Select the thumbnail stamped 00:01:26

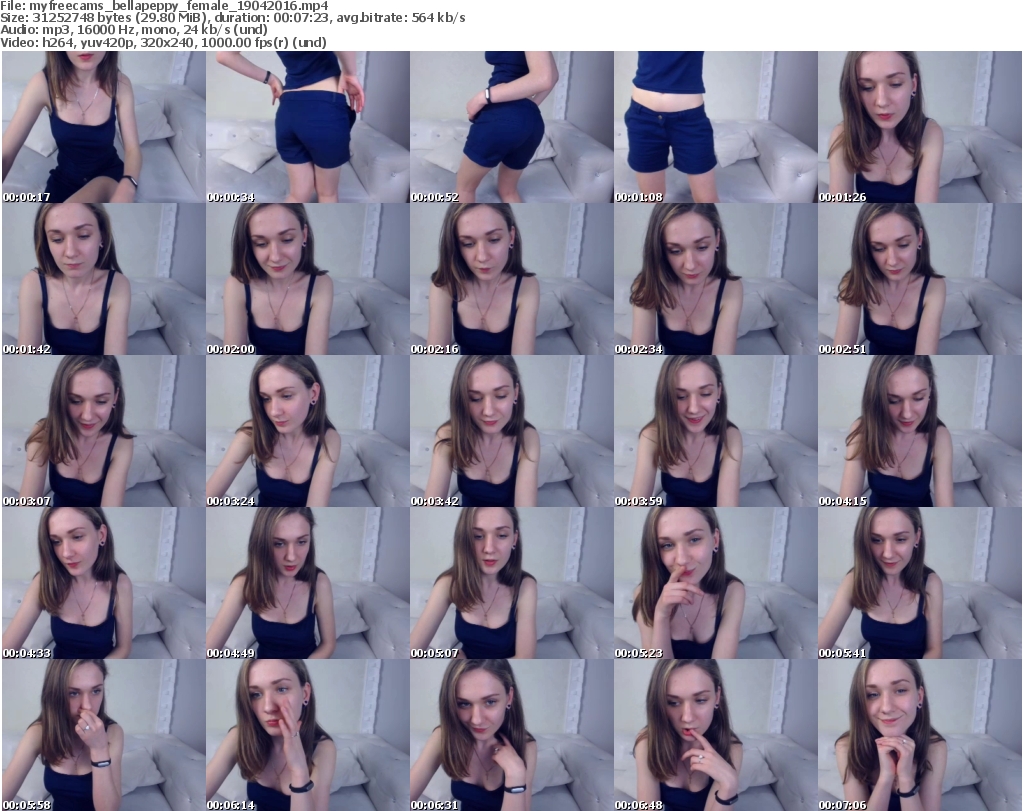tap(920, 127)
